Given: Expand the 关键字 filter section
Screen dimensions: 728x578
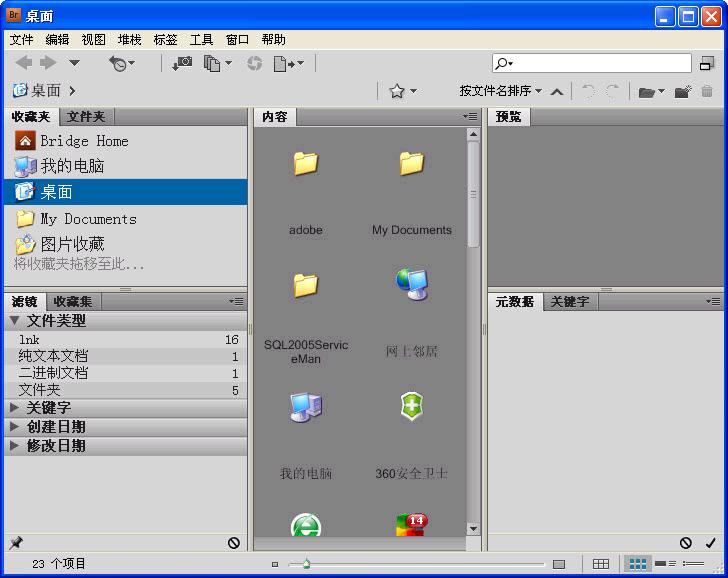Looking at the screenshot, I should pyautogui.click(x=47, y=408).
